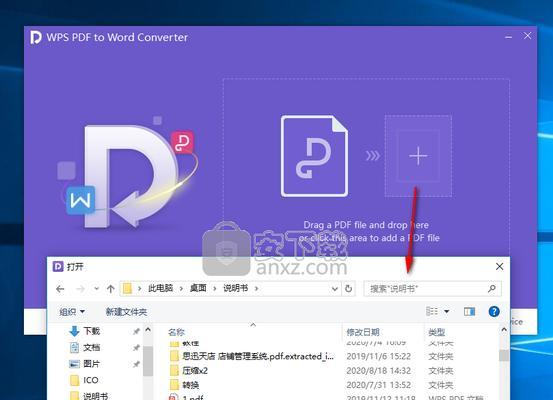553x400 pixels.
Task: Click 此电脑 in the address path
Action: (x=160, y=288)
